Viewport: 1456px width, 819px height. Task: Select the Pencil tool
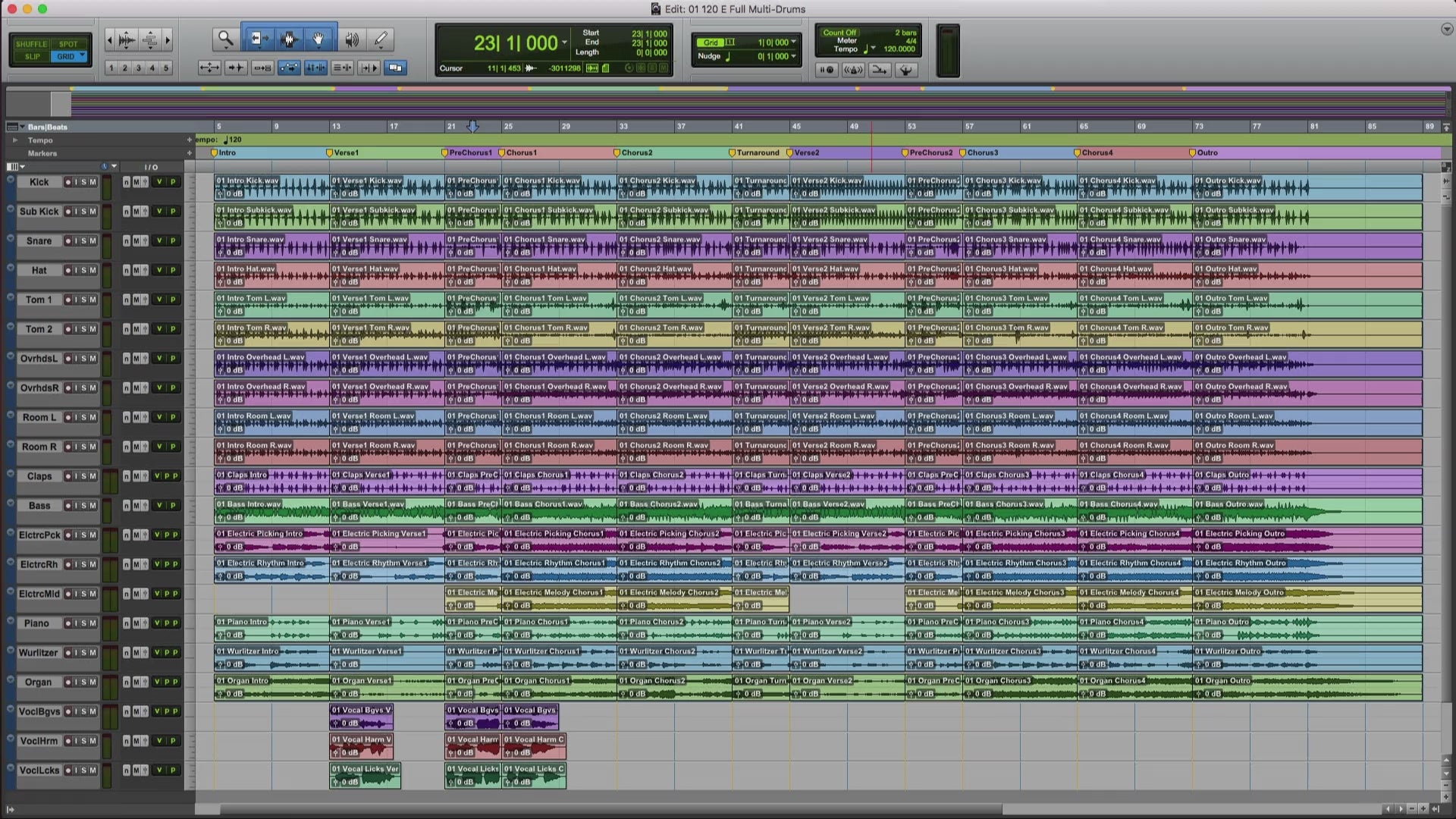point(381,39)
